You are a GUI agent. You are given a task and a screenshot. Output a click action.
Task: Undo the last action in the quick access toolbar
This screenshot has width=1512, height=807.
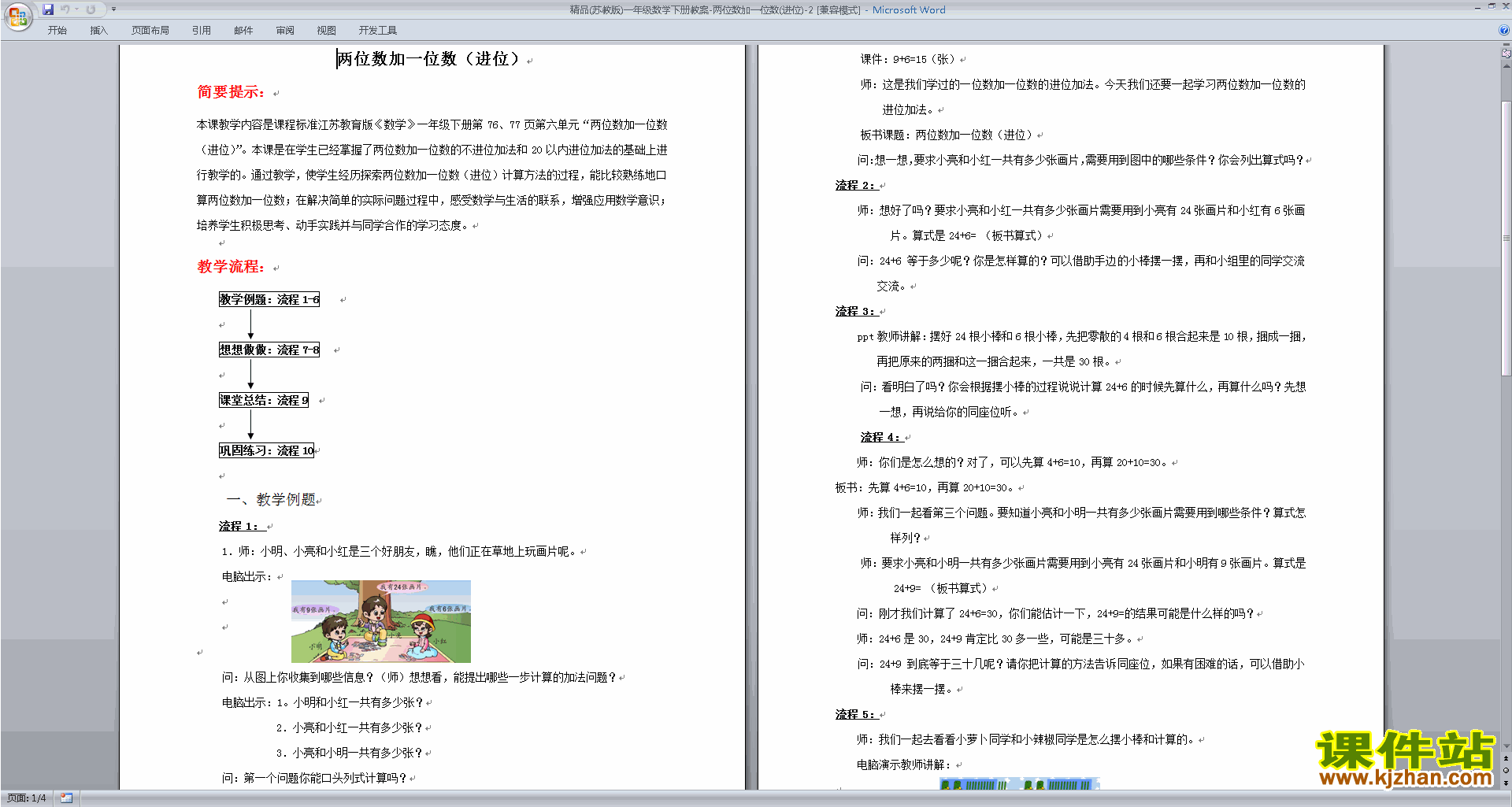click(x=65, y=9)
